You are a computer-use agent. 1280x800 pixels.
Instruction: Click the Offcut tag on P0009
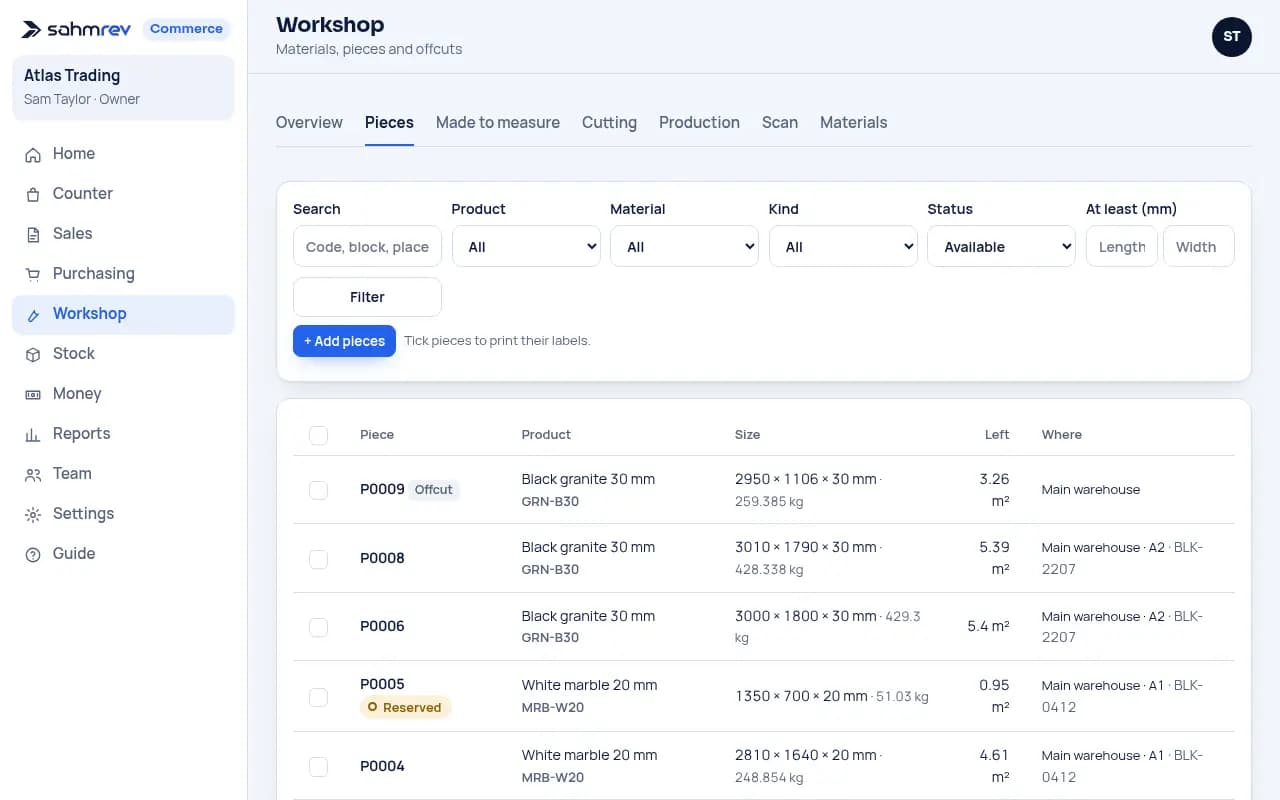(434, 490)
